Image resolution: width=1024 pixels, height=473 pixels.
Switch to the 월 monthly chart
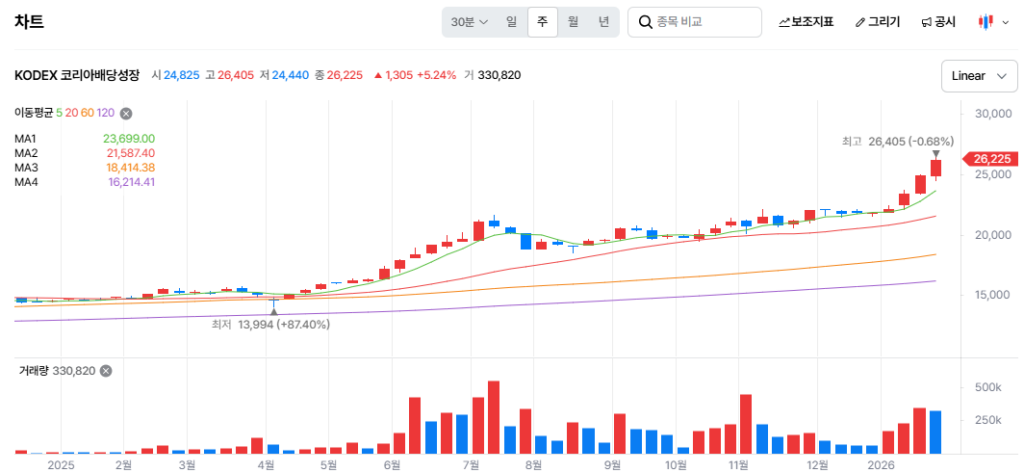[573, 22]
